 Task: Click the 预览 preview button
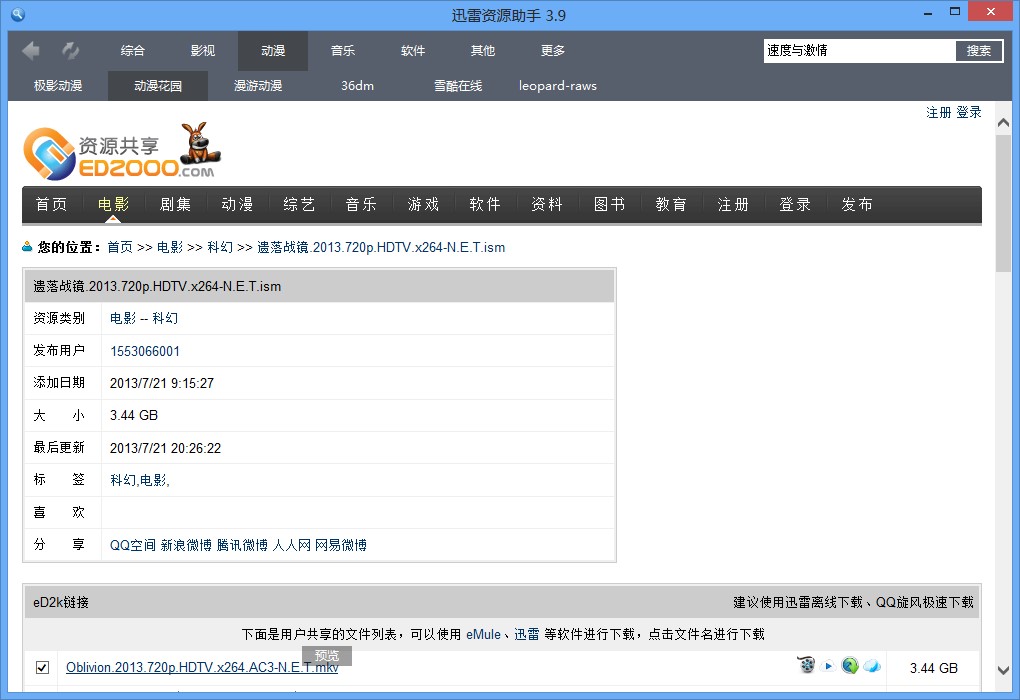[x=327, y=655]
